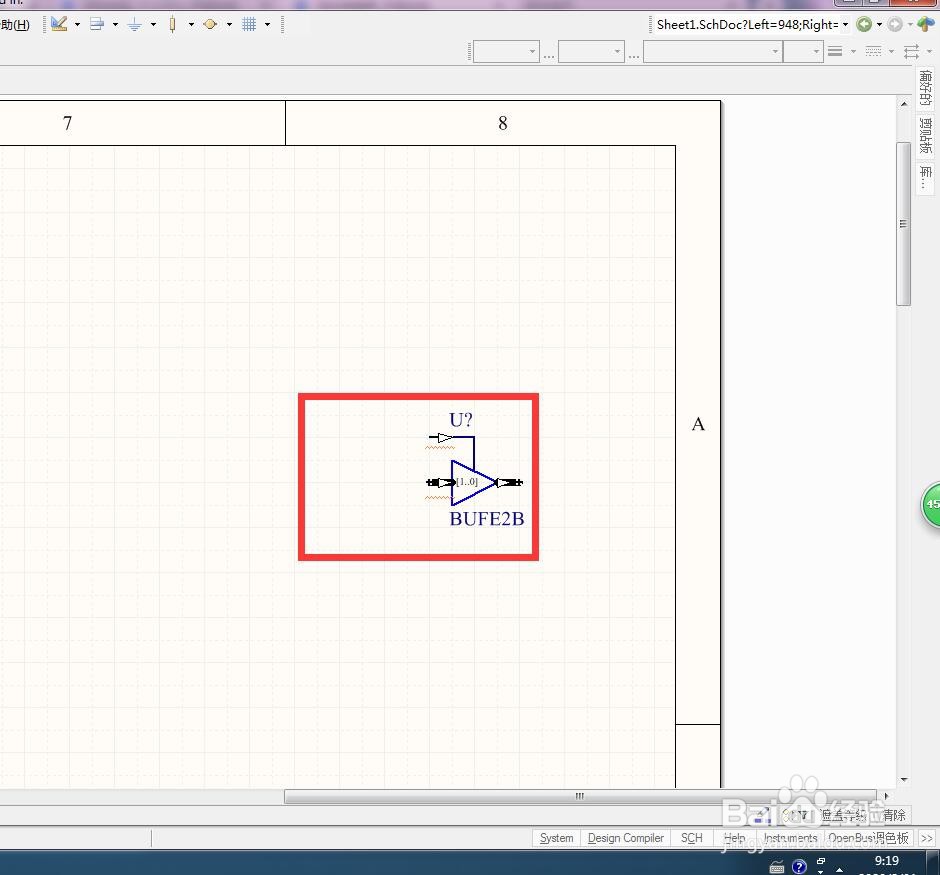Click the horizontal scrollbar thumb
This screenshot has height=875, width=940.
[580, 796]
